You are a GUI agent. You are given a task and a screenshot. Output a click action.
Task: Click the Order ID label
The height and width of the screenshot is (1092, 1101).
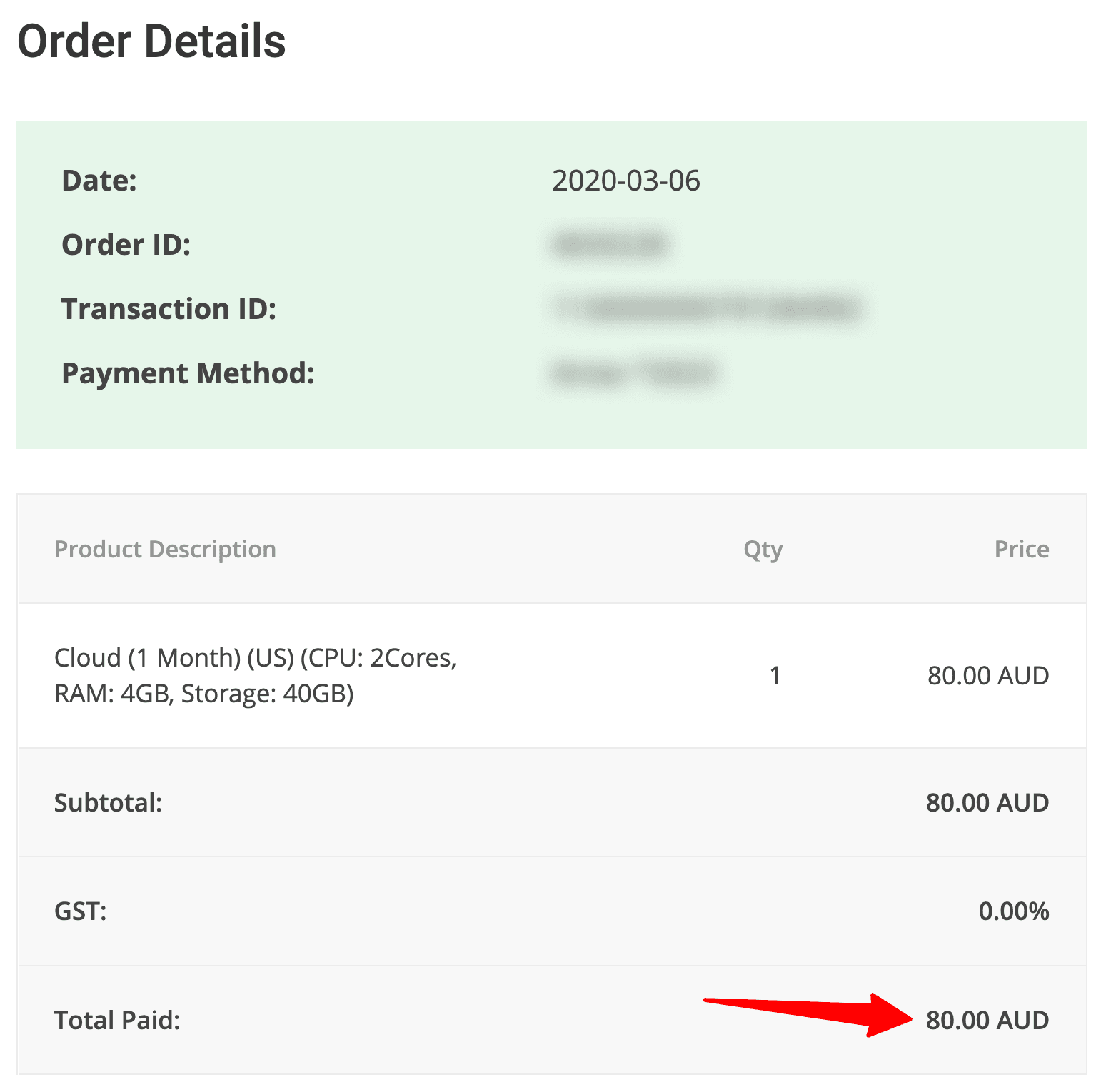click(x=126, y=245)
